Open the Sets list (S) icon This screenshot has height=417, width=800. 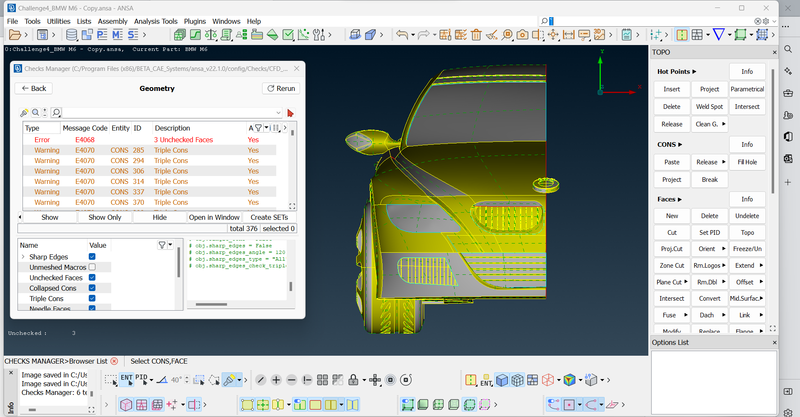133,35
